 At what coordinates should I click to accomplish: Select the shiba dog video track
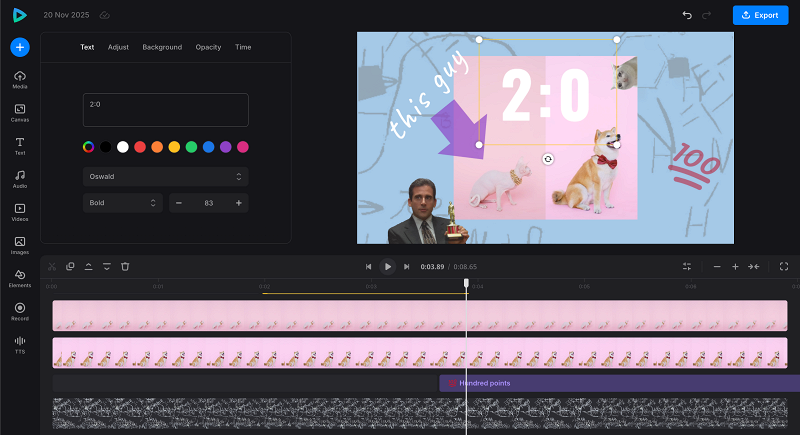[420, 352]
